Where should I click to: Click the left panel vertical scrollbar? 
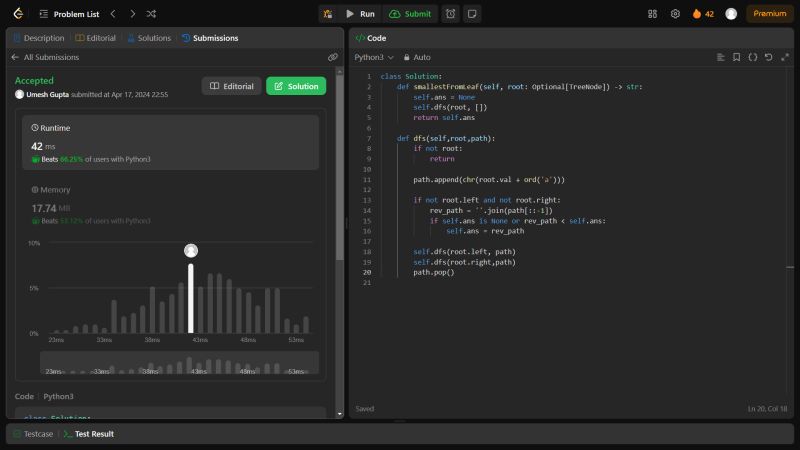pyautogui.click(x=340, y=166)
